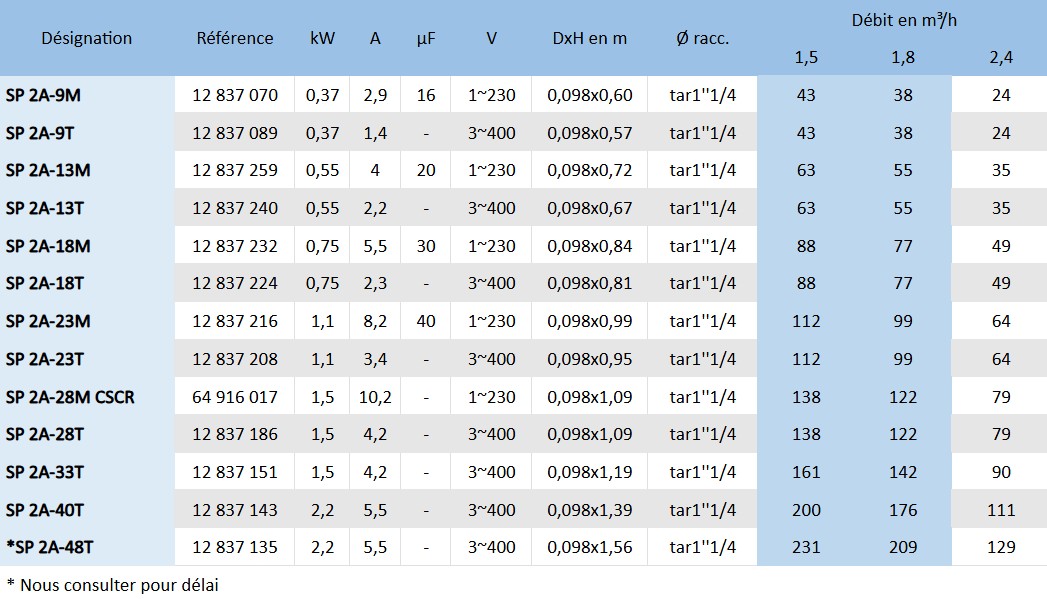Click the DxH en m header
This screenshot has height=599, width=1047.
point(589,38)
